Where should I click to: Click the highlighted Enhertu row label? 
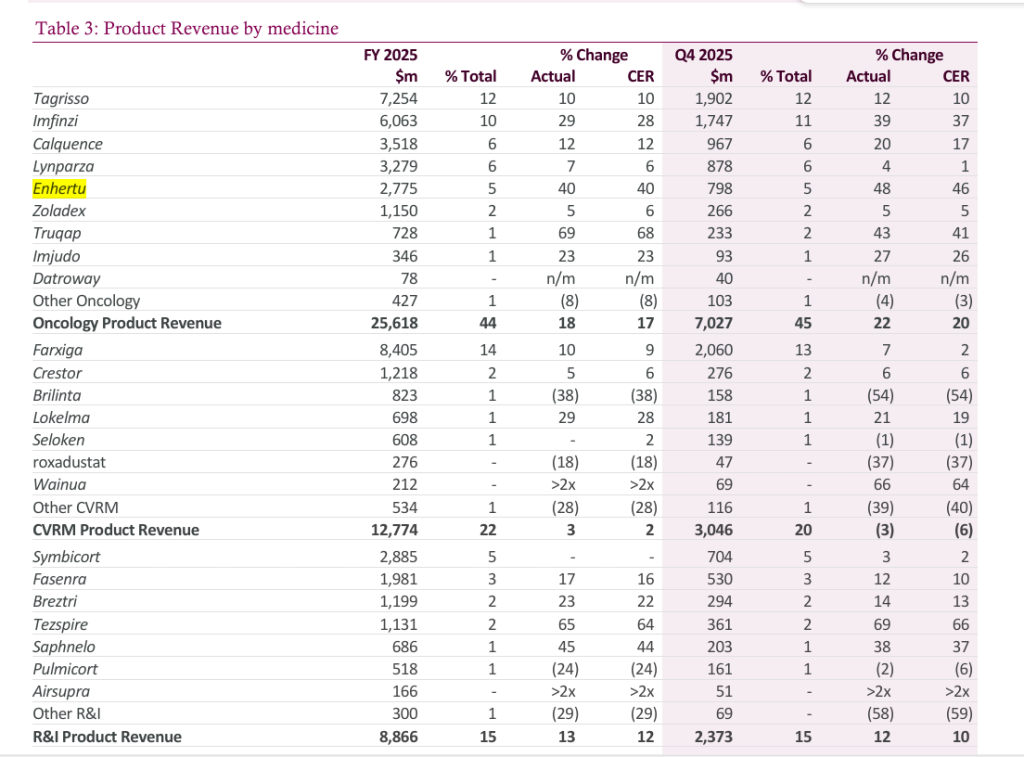click(60, 188)
